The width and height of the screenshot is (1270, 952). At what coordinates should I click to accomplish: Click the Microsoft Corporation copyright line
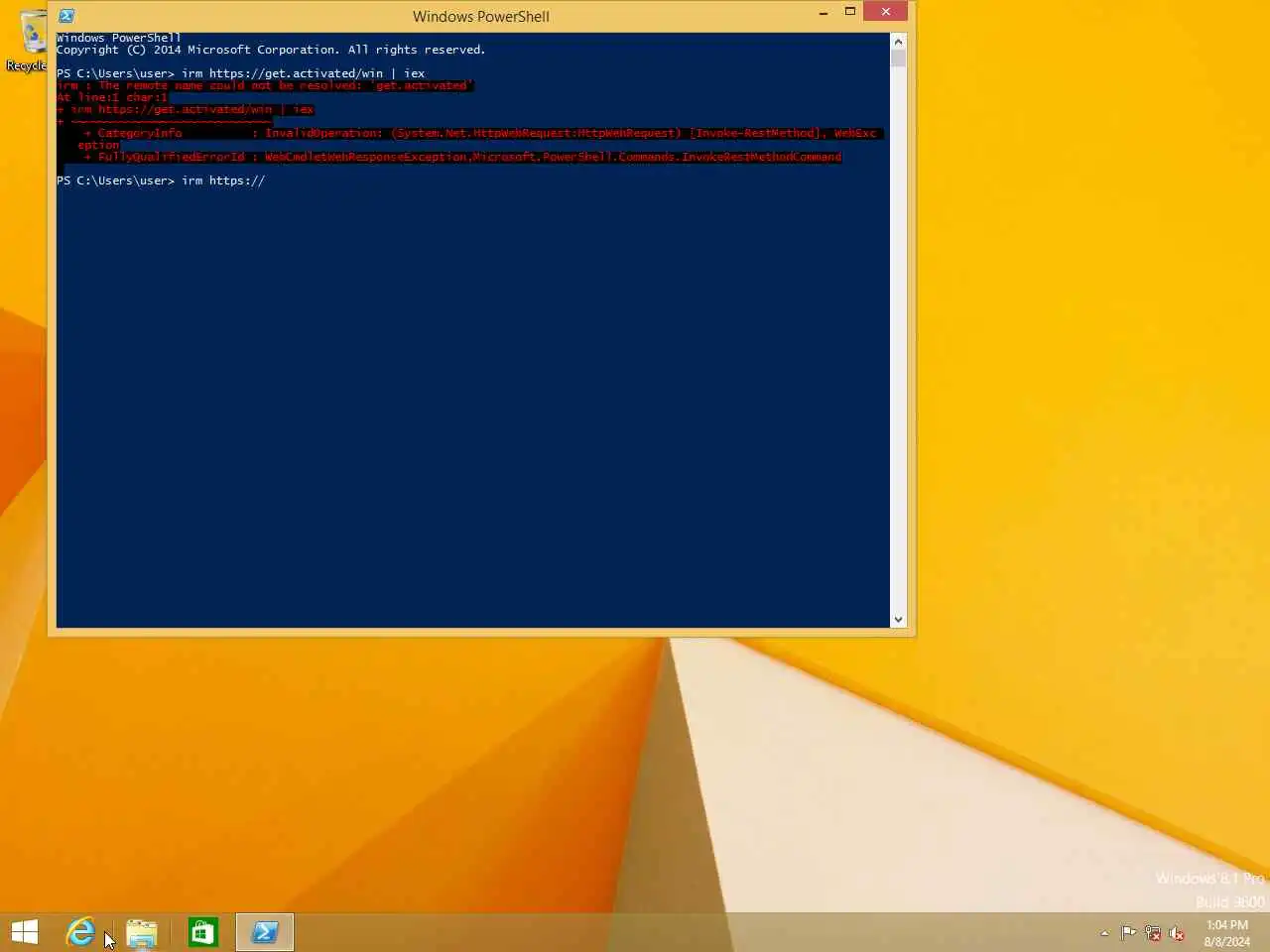coord(271,50)
